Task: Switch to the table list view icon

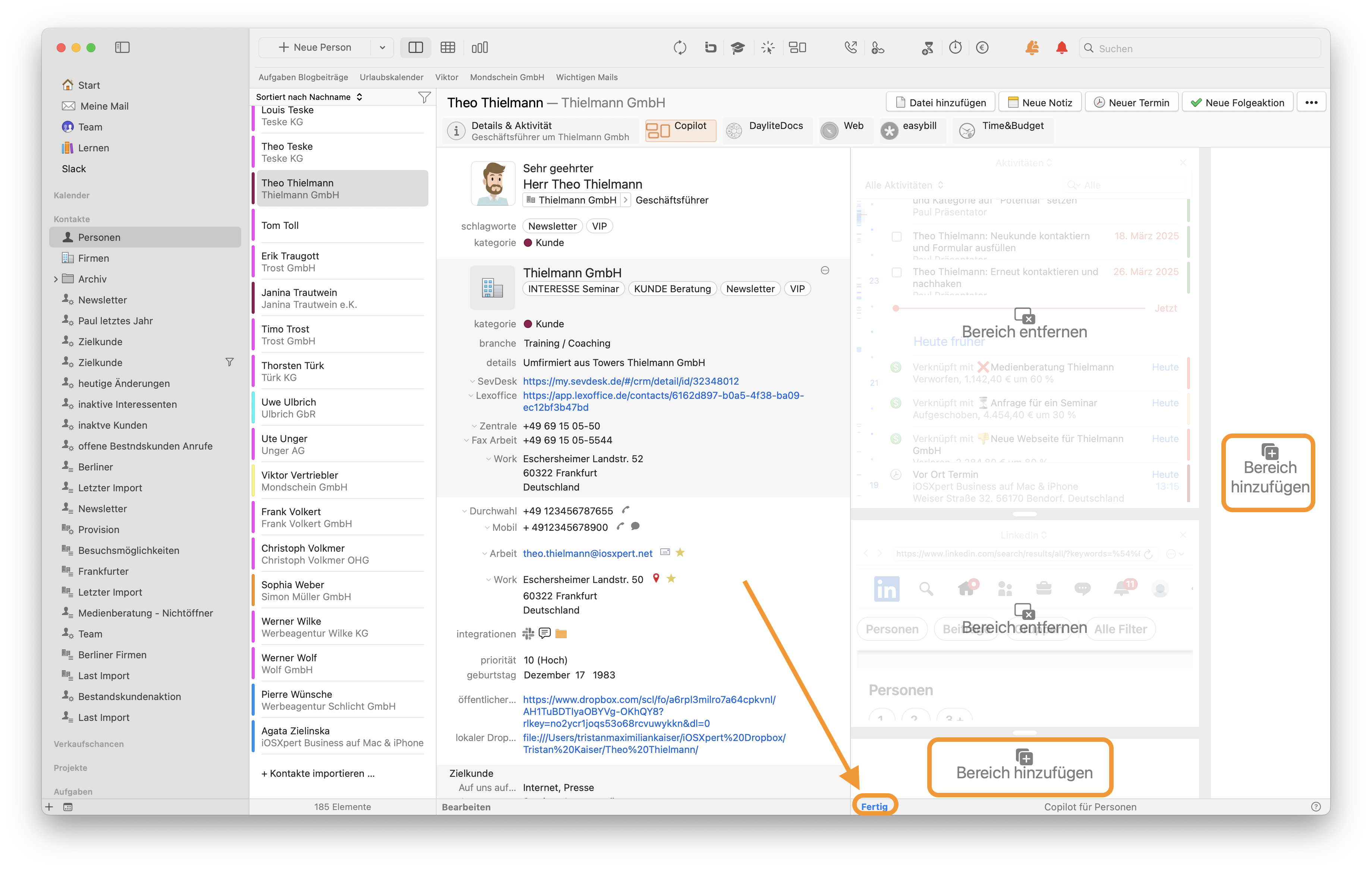Action: point(447,48)
